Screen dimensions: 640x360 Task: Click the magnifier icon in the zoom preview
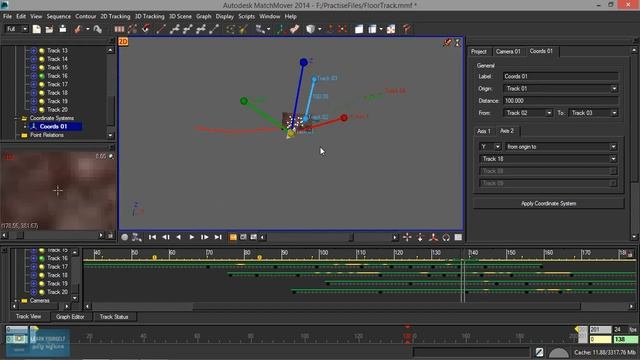[x=111, y=156]
